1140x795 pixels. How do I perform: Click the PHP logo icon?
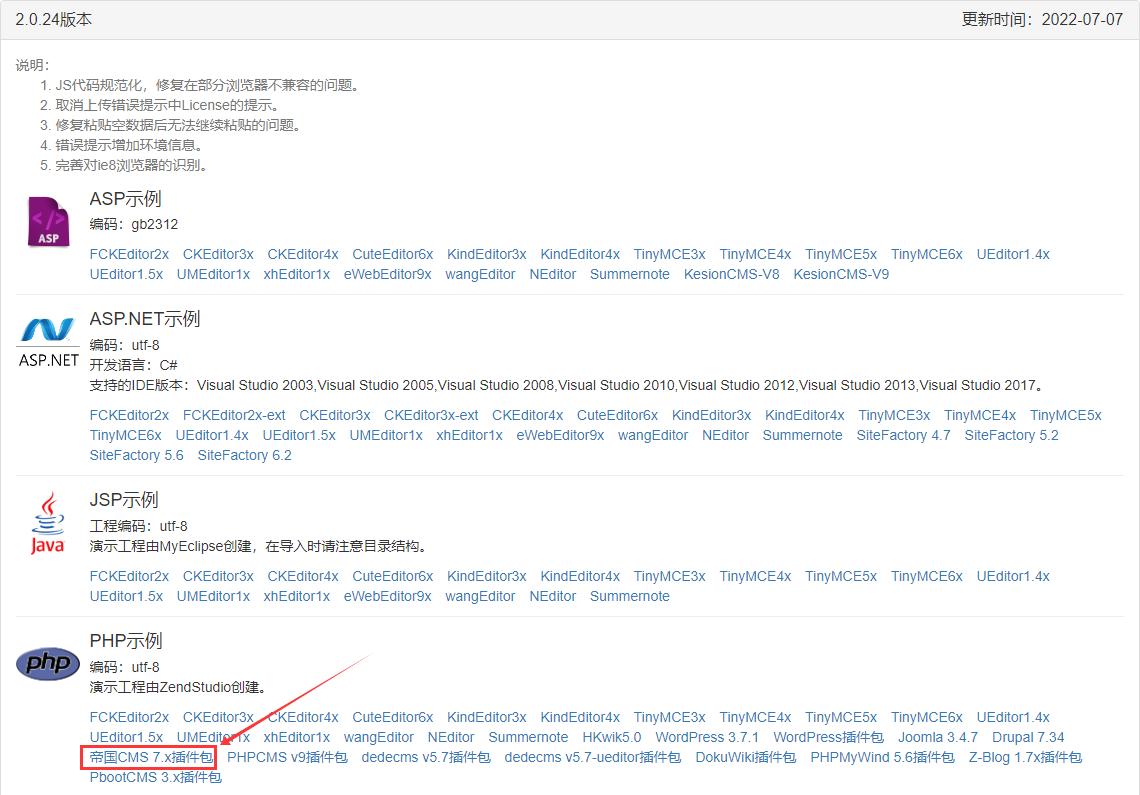coord(48,663)
